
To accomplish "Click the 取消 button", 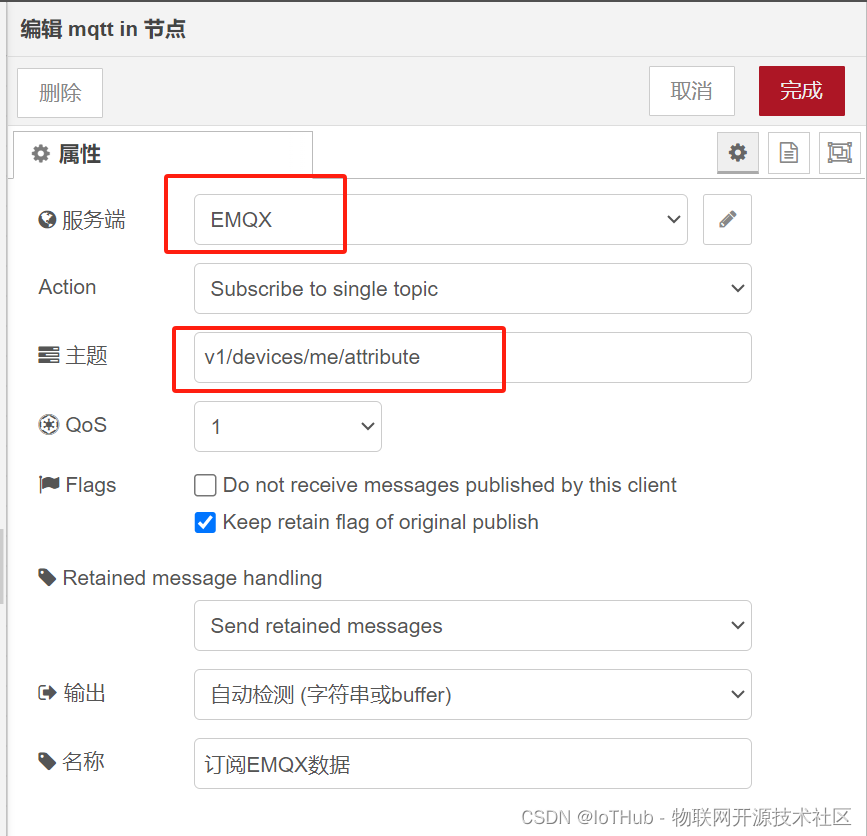I will pos(692,91).
